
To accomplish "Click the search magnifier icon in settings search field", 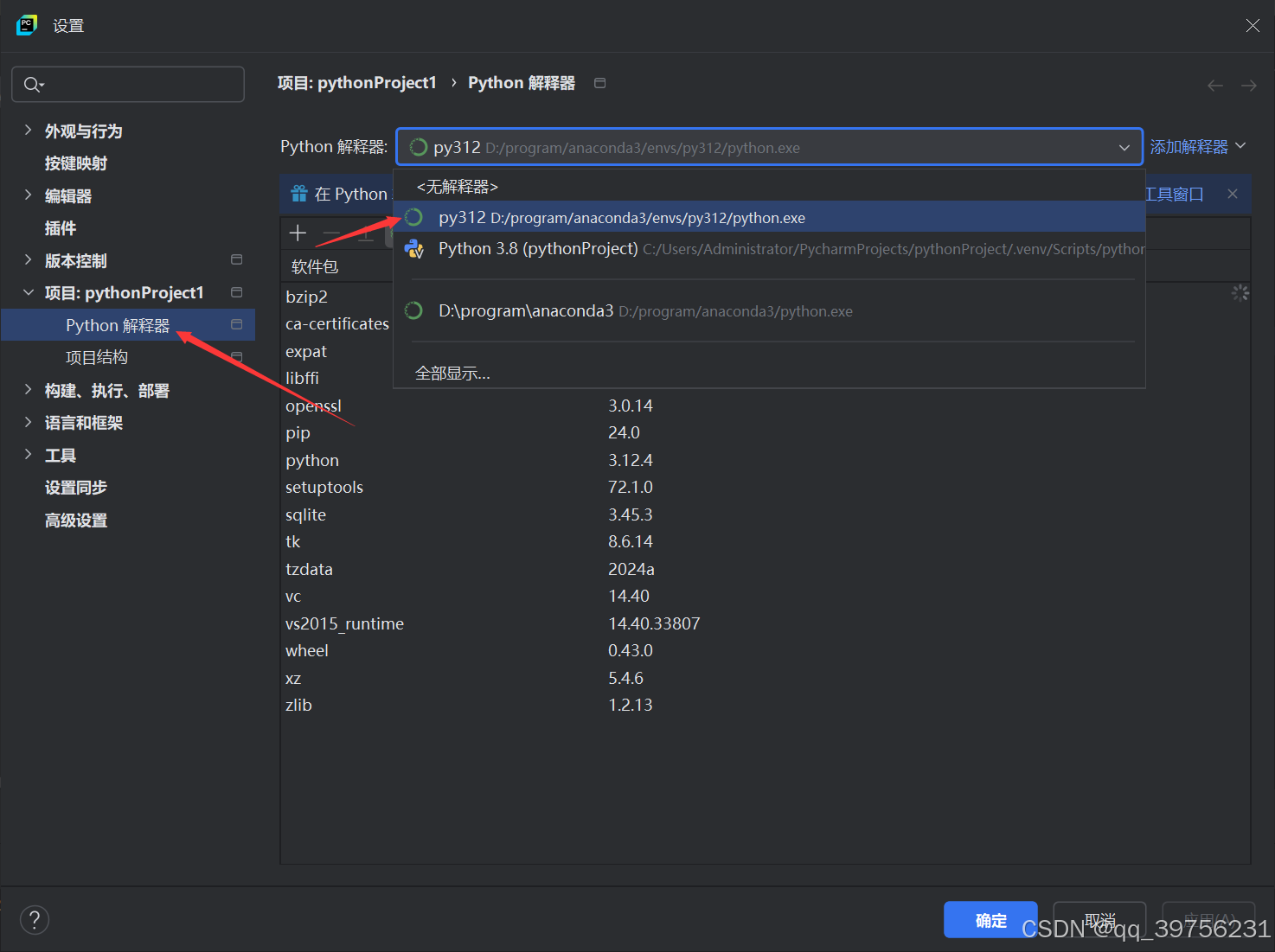I will pos(33,84).
